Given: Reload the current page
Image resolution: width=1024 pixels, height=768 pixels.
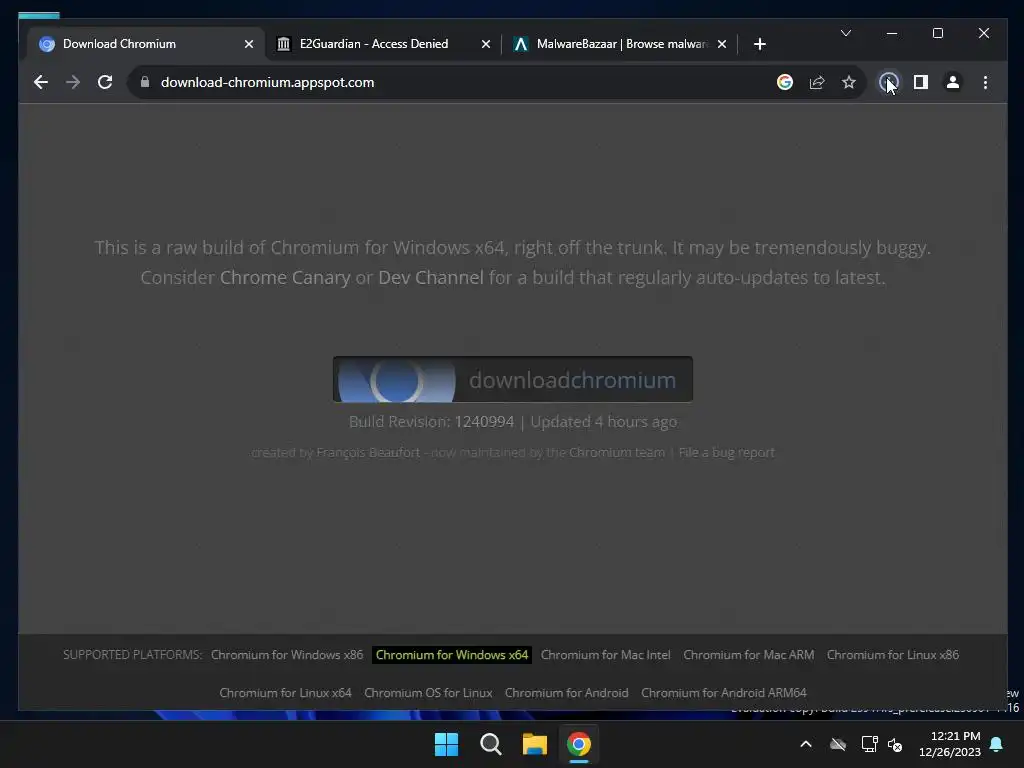Looking at the screenshot, I should tap(105, 82).
